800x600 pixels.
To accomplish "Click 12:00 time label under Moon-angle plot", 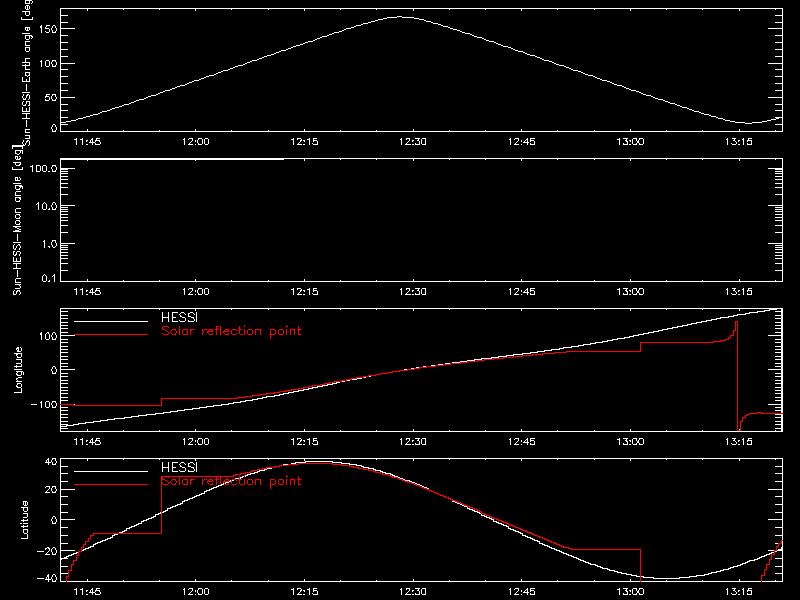I will pos(195,291).
